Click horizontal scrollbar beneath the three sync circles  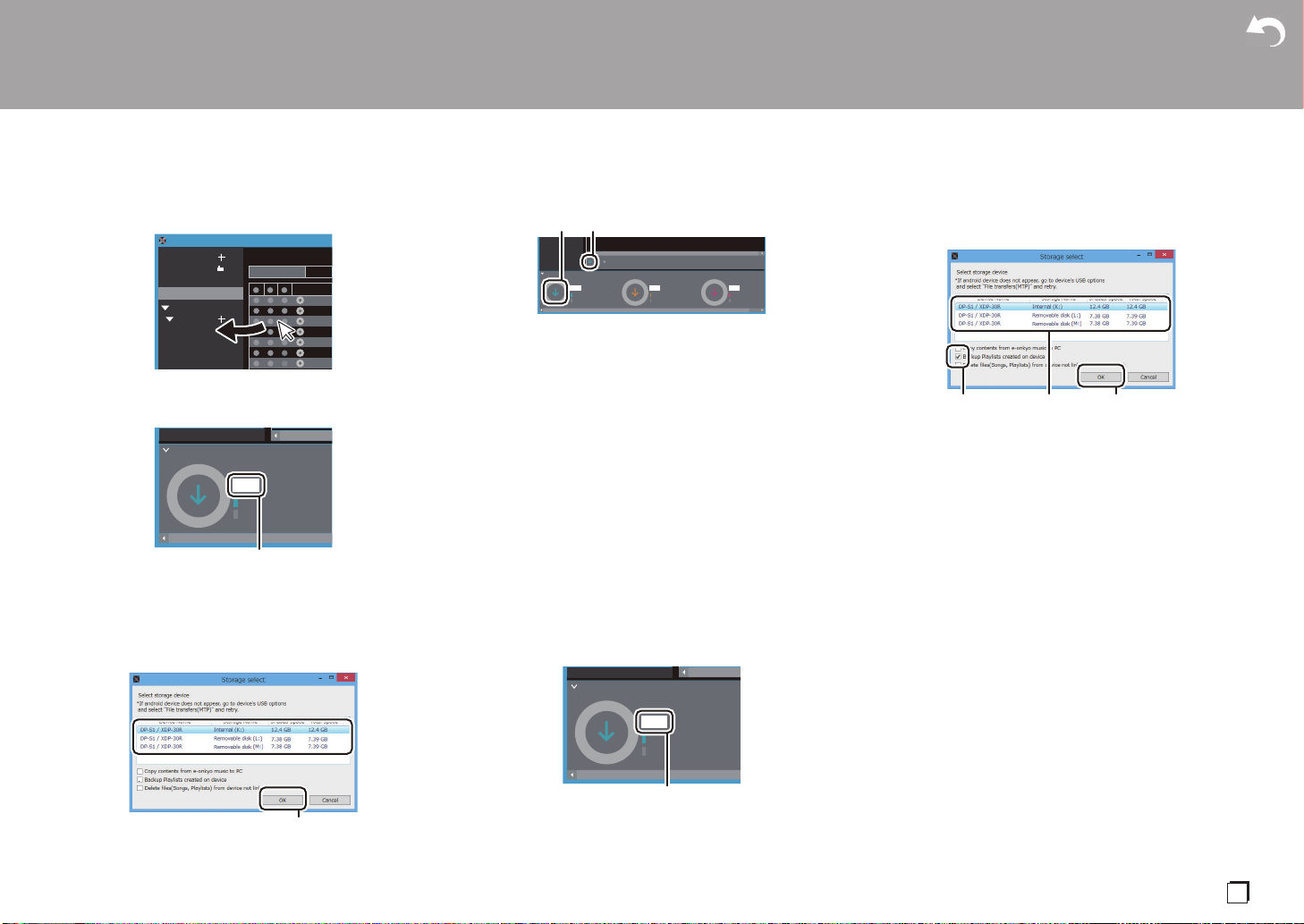pos(652,310)
